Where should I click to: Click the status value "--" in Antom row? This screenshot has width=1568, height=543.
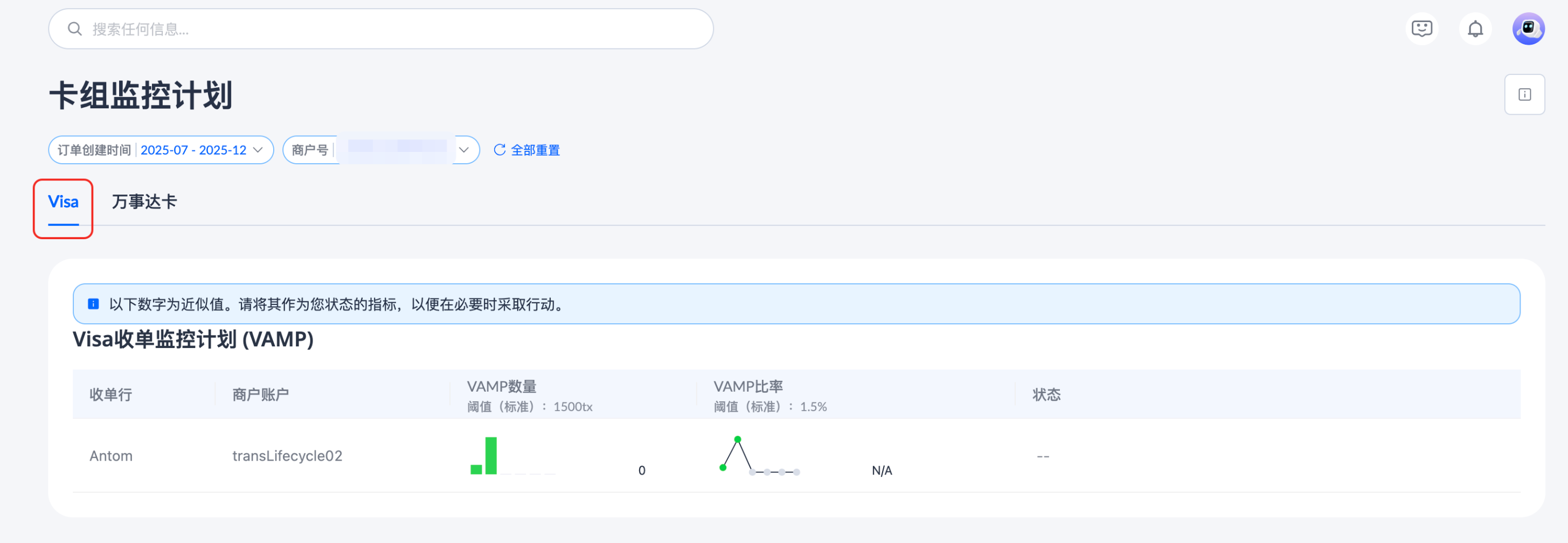pos(1043,456)
